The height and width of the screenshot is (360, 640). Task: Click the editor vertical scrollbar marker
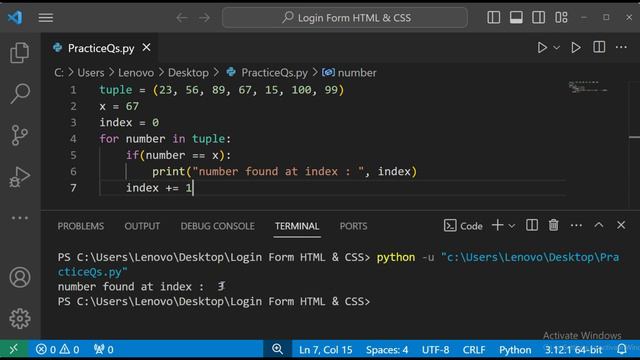tap(634, 137)
